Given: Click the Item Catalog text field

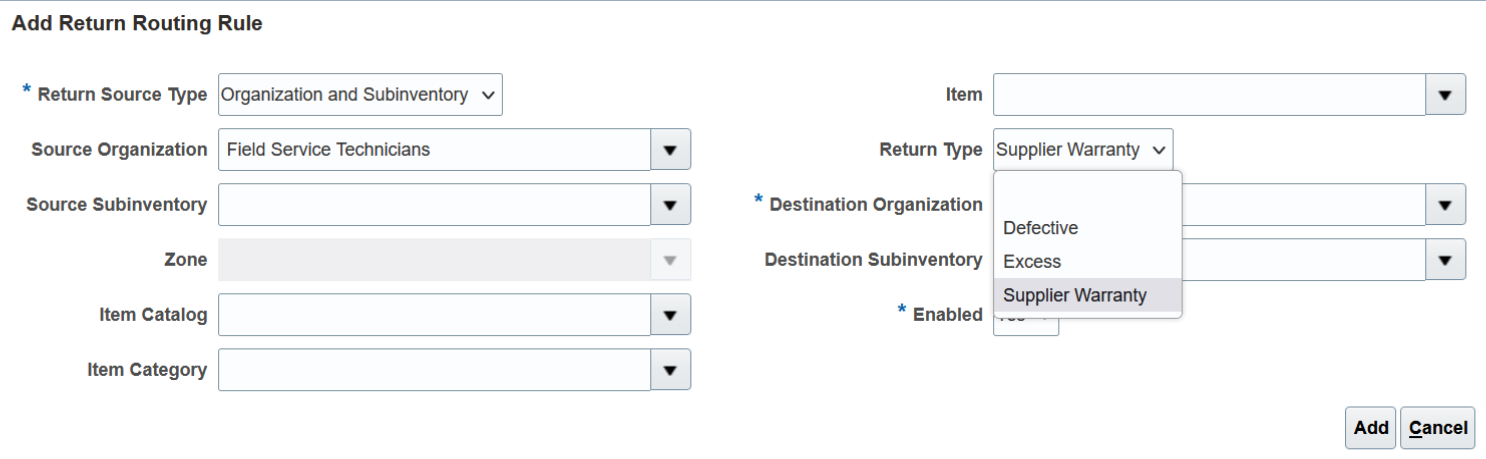Looking at the screenshot, I should [434, 315].
